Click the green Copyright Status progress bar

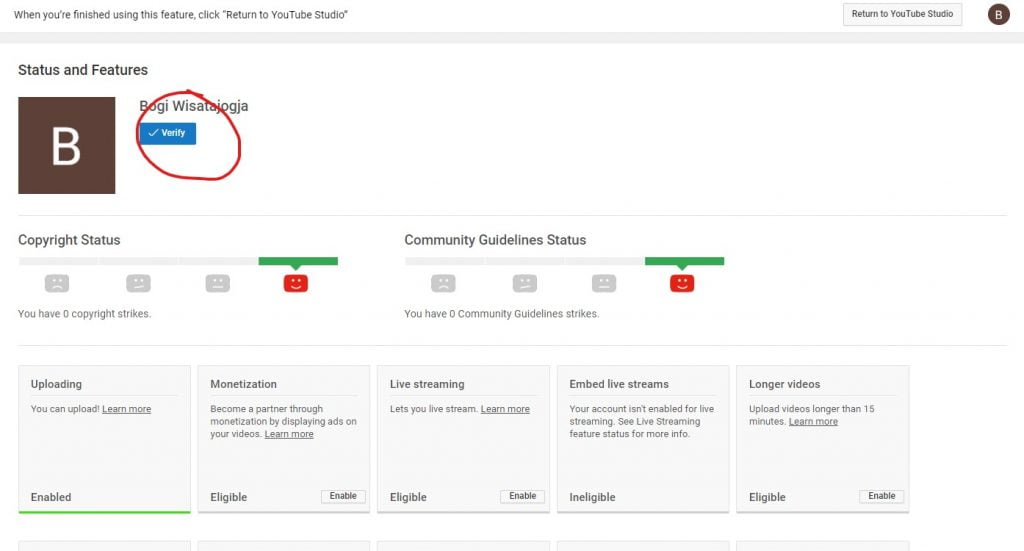click(x=298, y=261)
